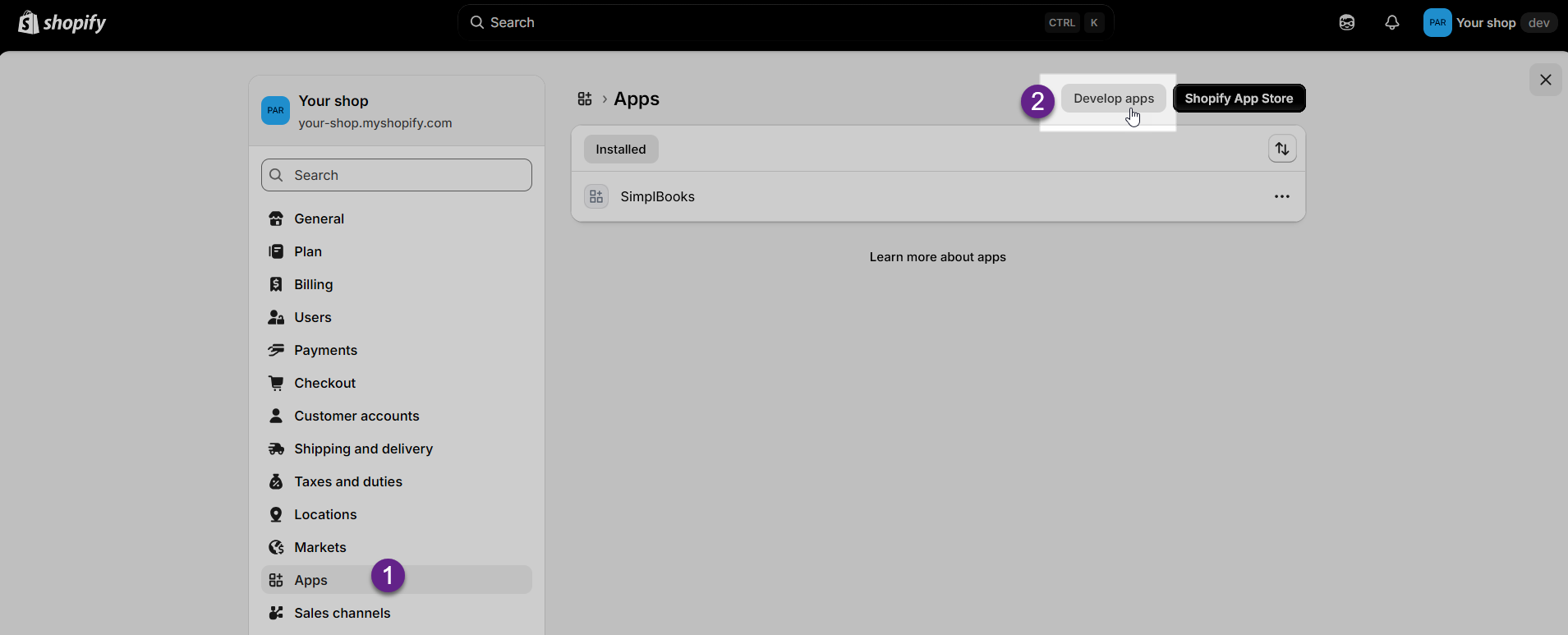Click the sort arrows button
The height and width of the screenshot is (635, 1568).
click(x=1281, y=149)
